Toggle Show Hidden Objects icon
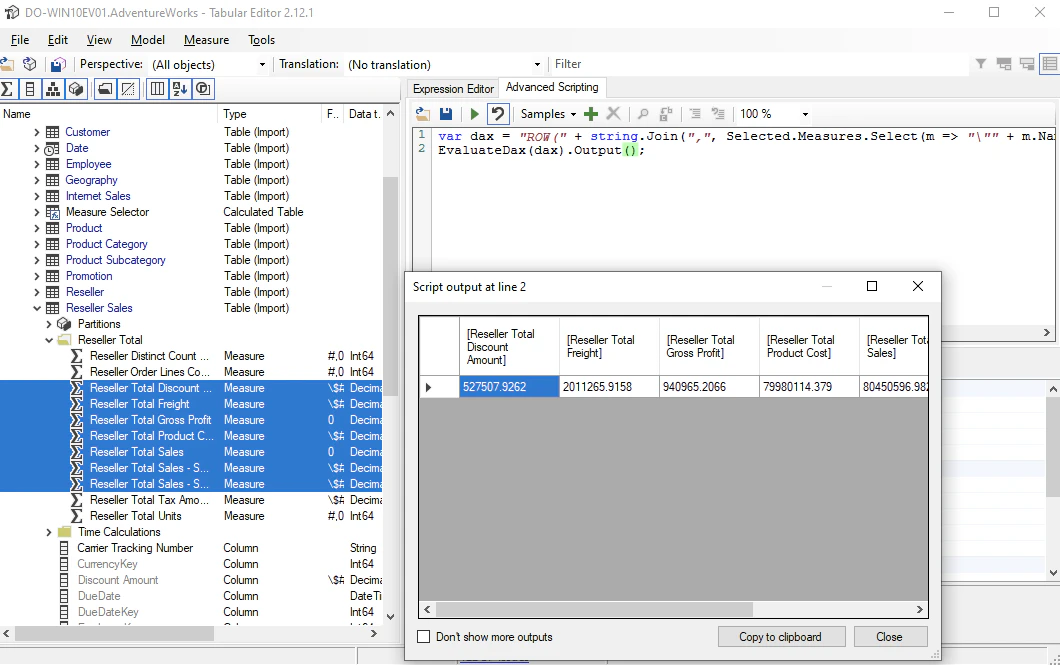Viewport: 1060px width, 665px height. pyautogui.click(x=128, y=89)
